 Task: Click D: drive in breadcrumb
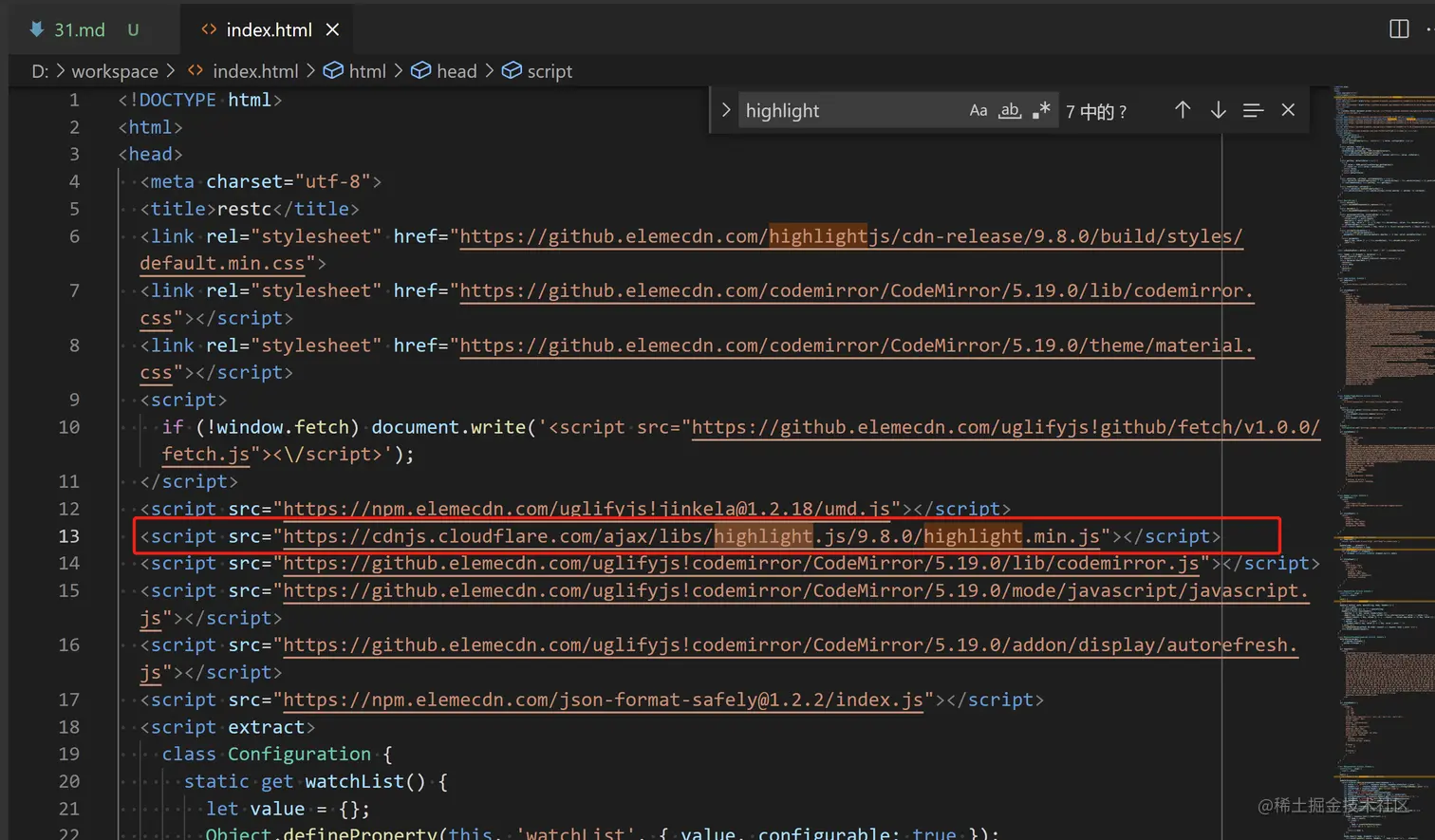(x=40, y=71)
